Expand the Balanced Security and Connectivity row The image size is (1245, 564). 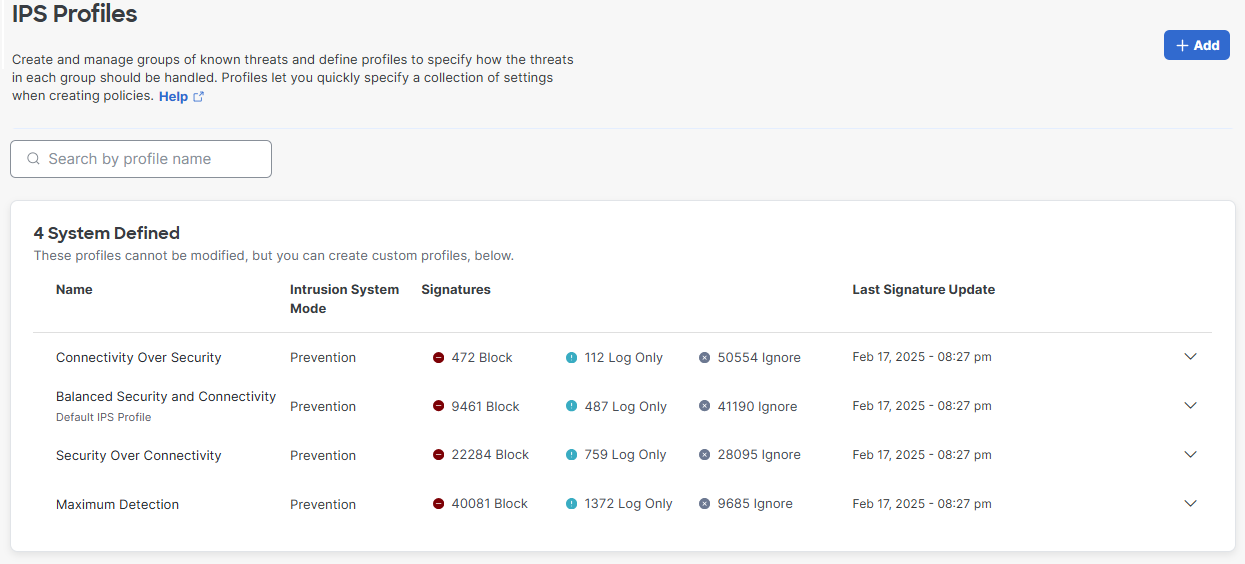pos(1190,405)
